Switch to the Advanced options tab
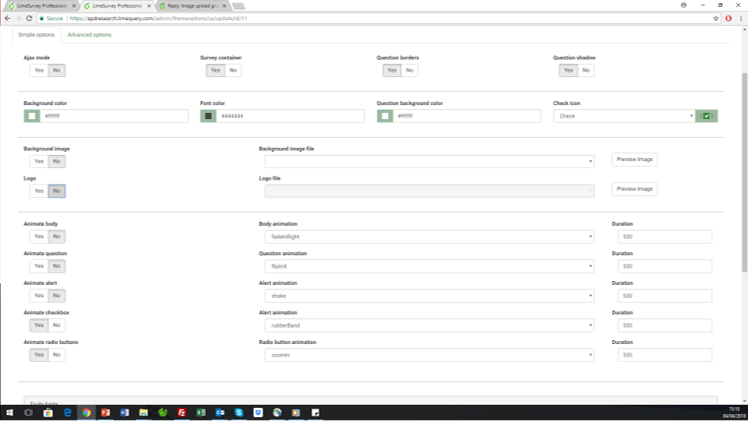Viewport: 748px width, 423px height. click(89, 35)
